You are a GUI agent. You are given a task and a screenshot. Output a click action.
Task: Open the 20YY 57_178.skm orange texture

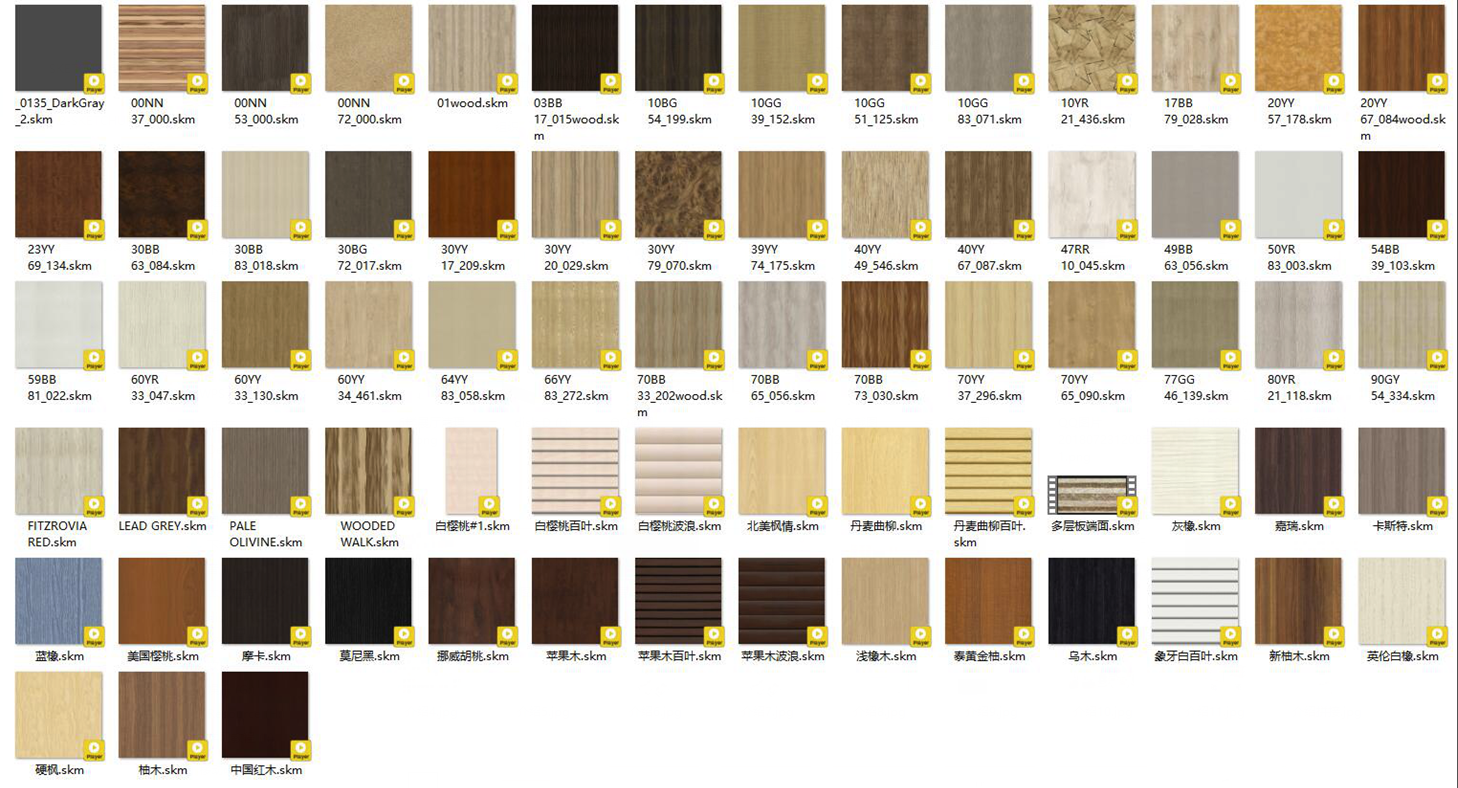coord(1298,49)
